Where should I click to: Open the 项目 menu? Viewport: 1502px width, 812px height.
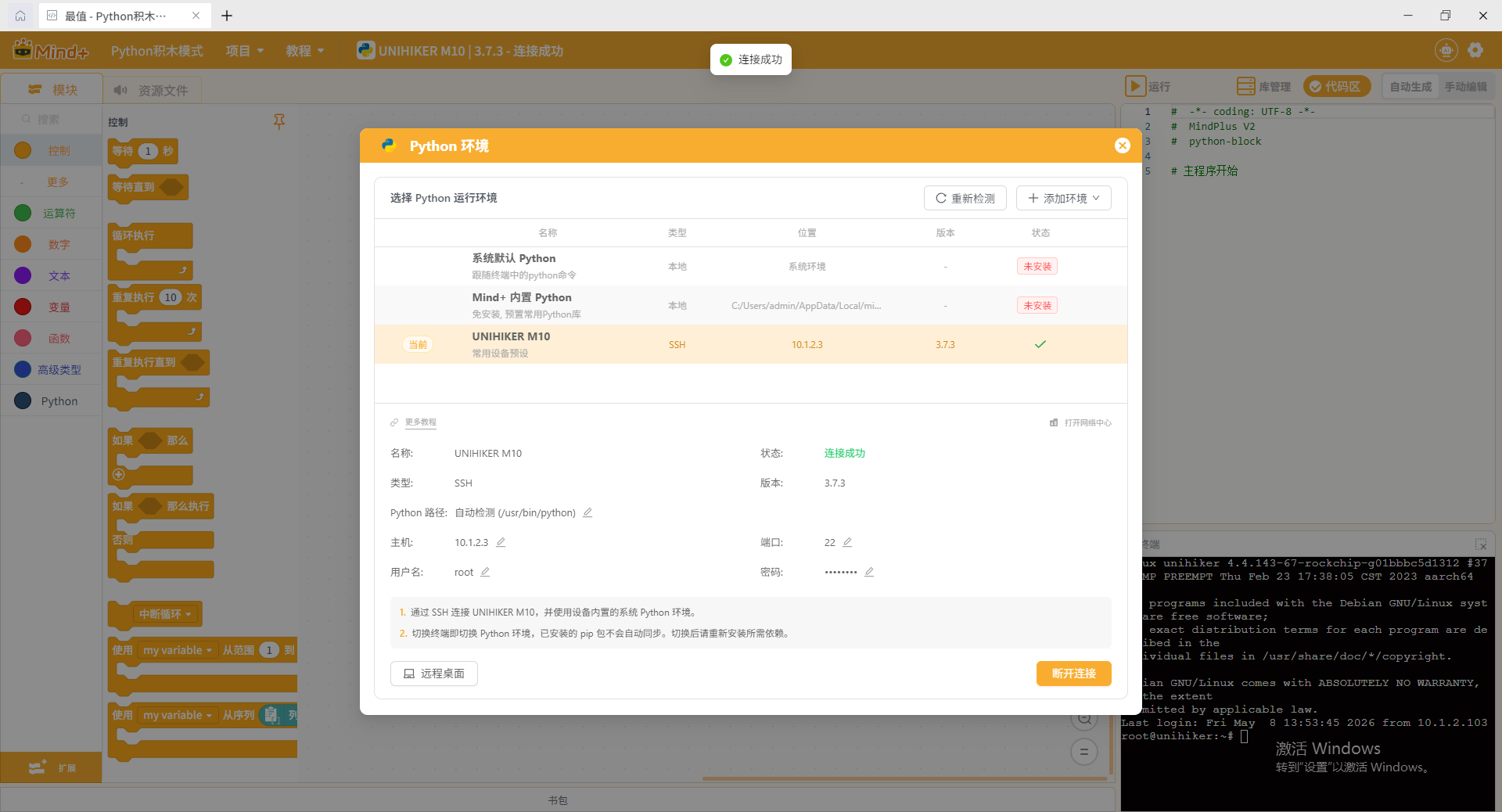244,51
